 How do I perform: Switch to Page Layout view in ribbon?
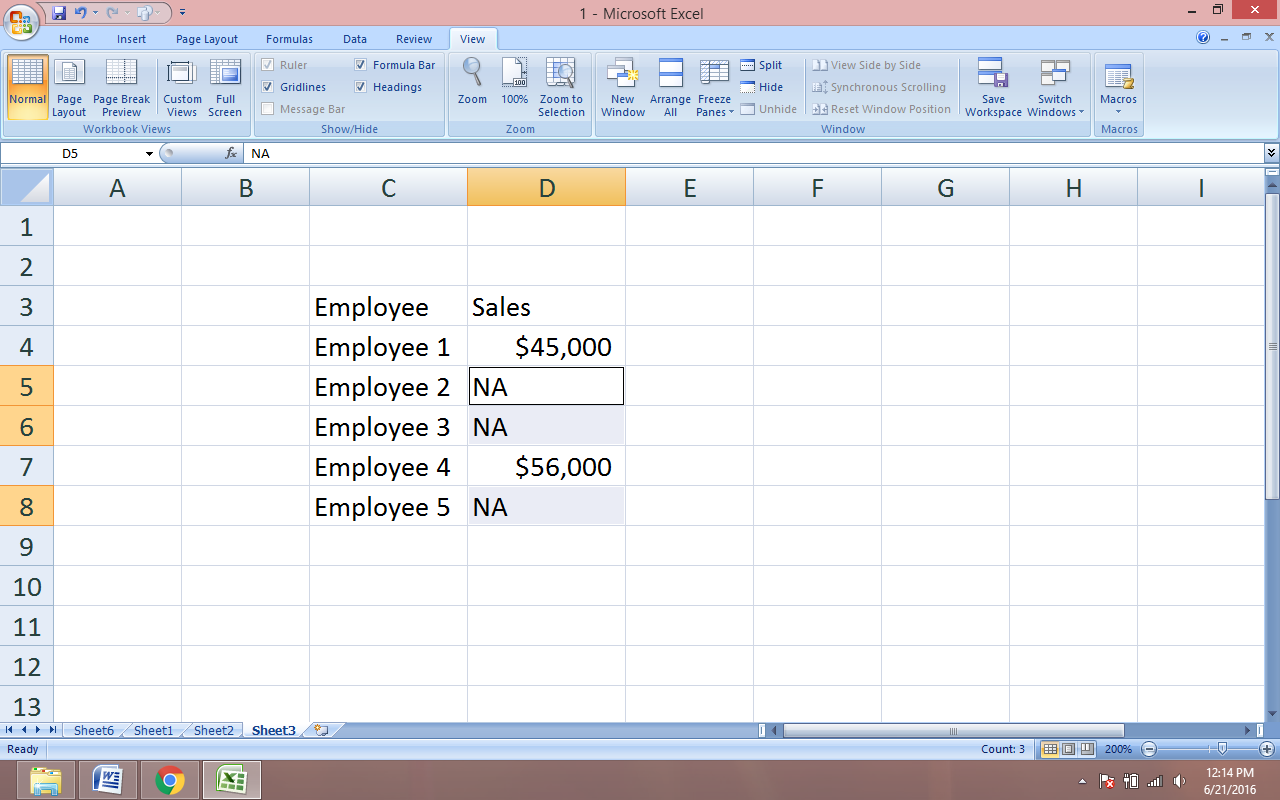coord(69,87)
